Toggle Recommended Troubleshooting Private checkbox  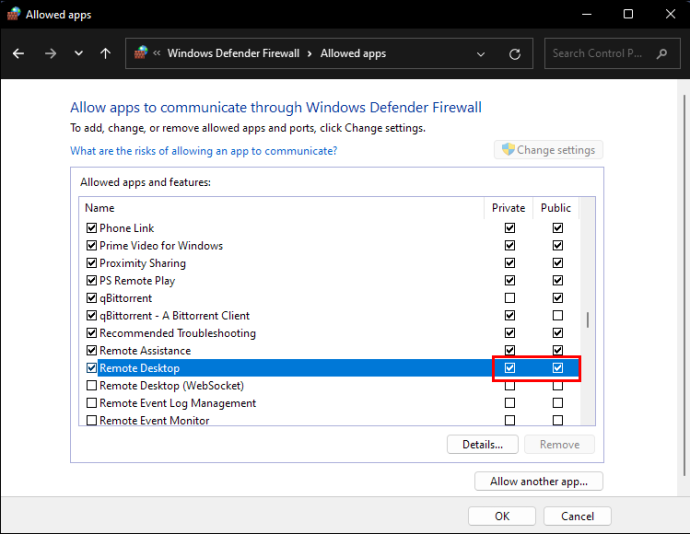pos(510,333)
